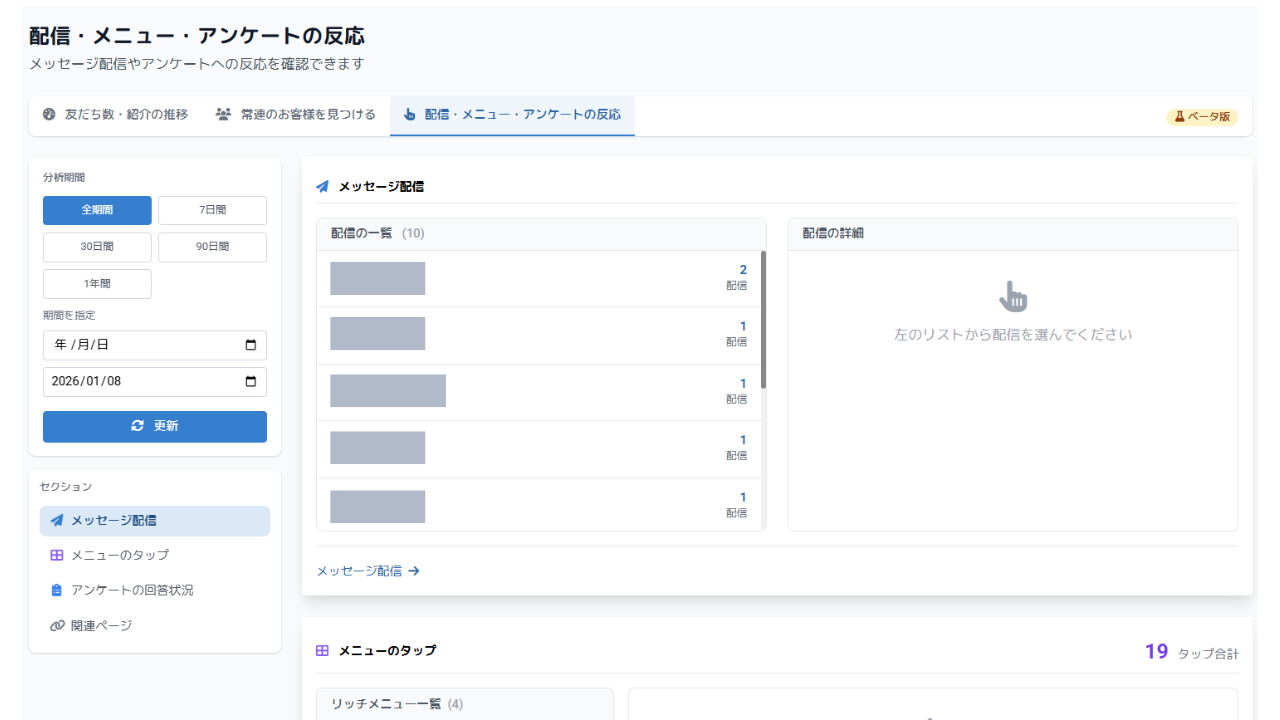
Task: Click the clipboard icon beside アンケートの回答状況
Action: point(57,590)
